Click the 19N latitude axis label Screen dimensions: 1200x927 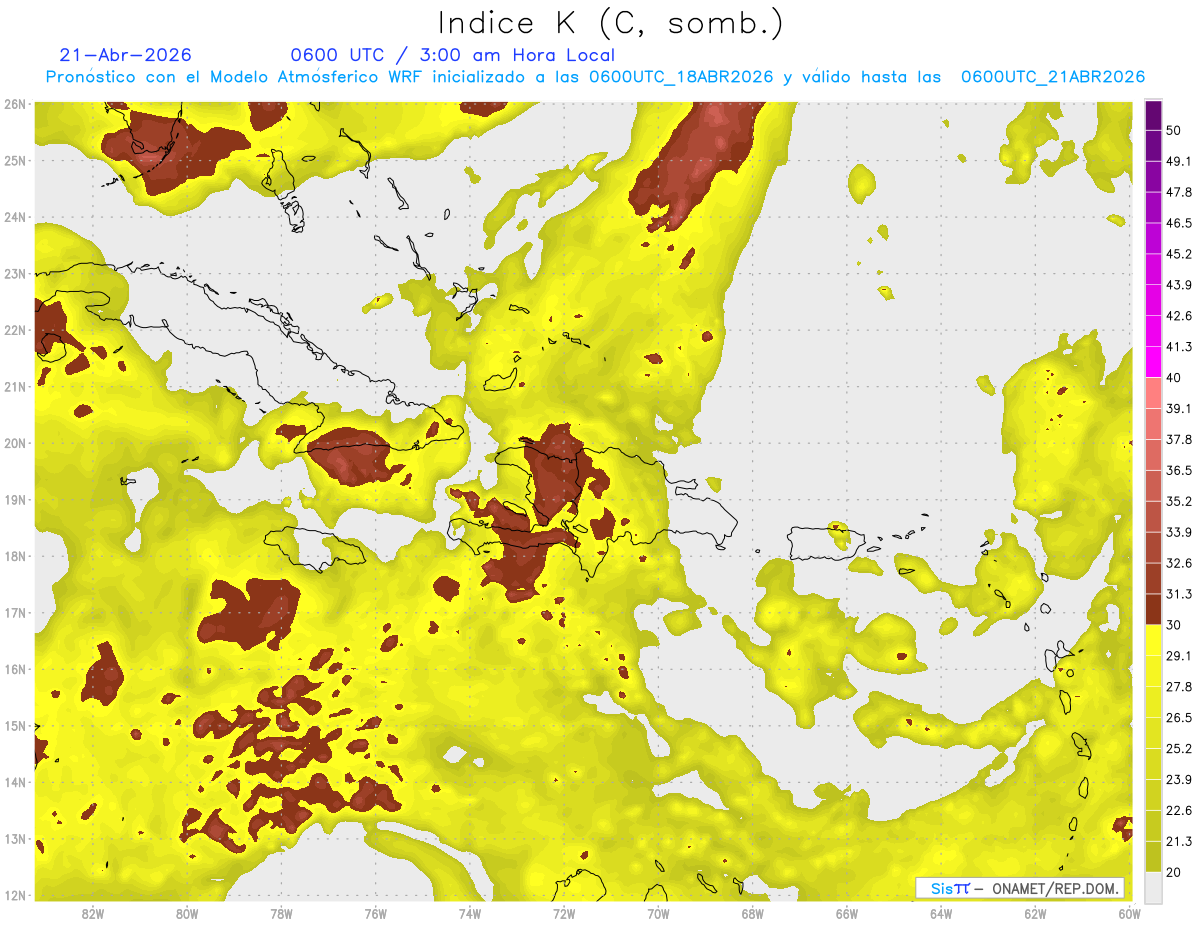(x=15, y=499)
